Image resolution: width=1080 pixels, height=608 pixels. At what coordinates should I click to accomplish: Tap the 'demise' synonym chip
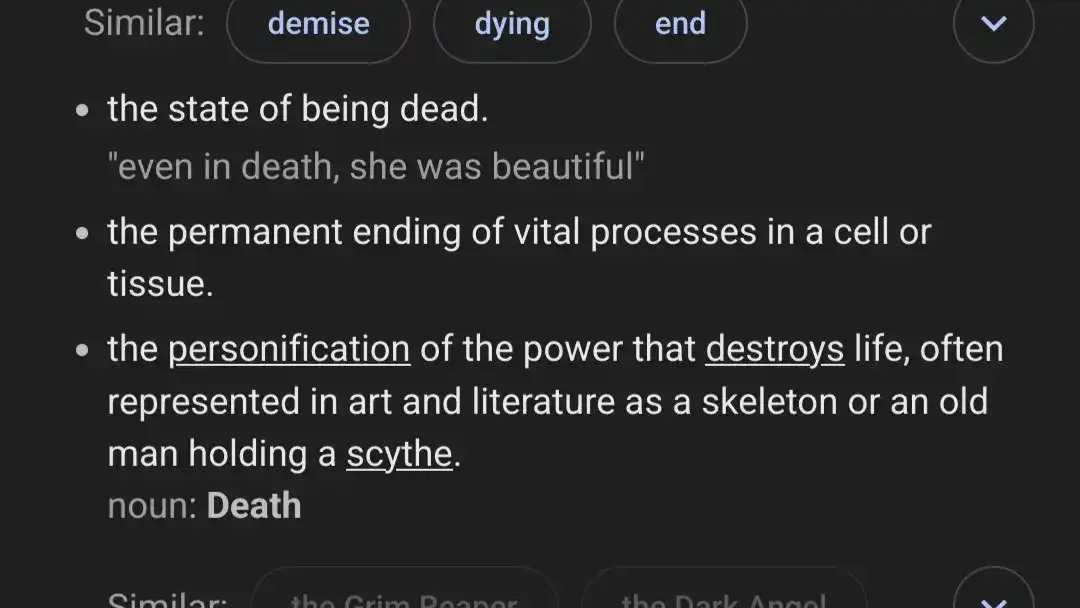(x=318, y=24)
